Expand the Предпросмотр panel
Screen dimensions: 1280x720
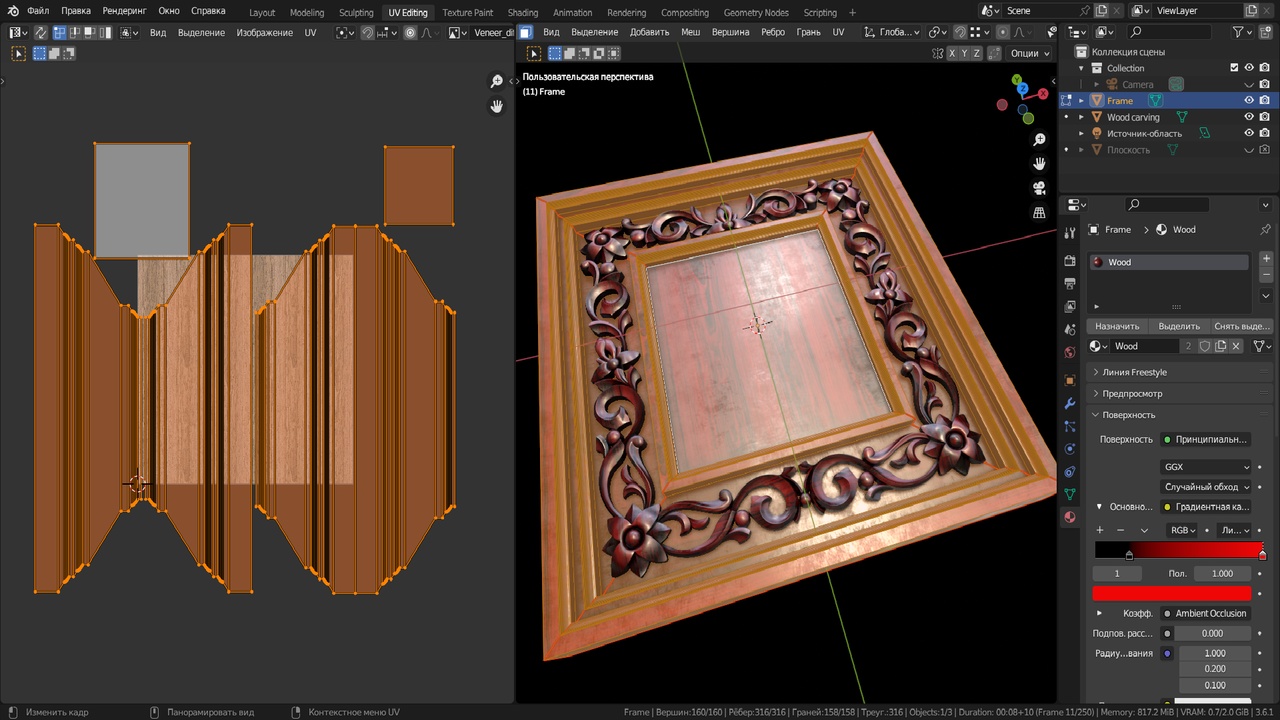point(1178,393)
